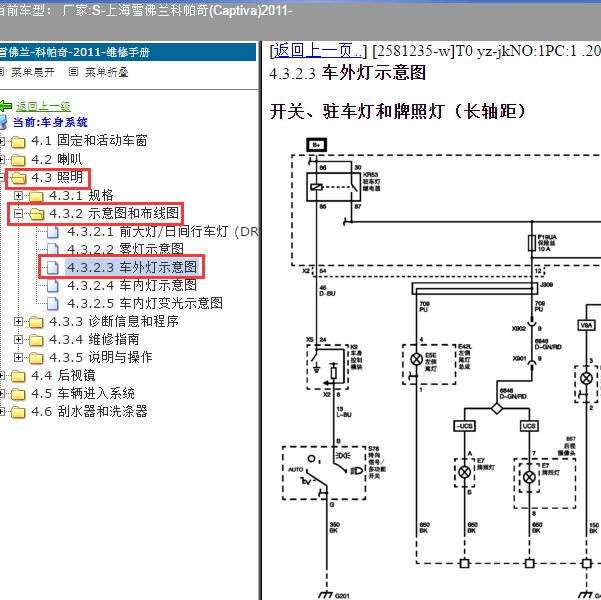Viewport: 601px width, 600px height.
Task: Select tree item 4.3.1 规格
Action: click(x=81, y=195)
